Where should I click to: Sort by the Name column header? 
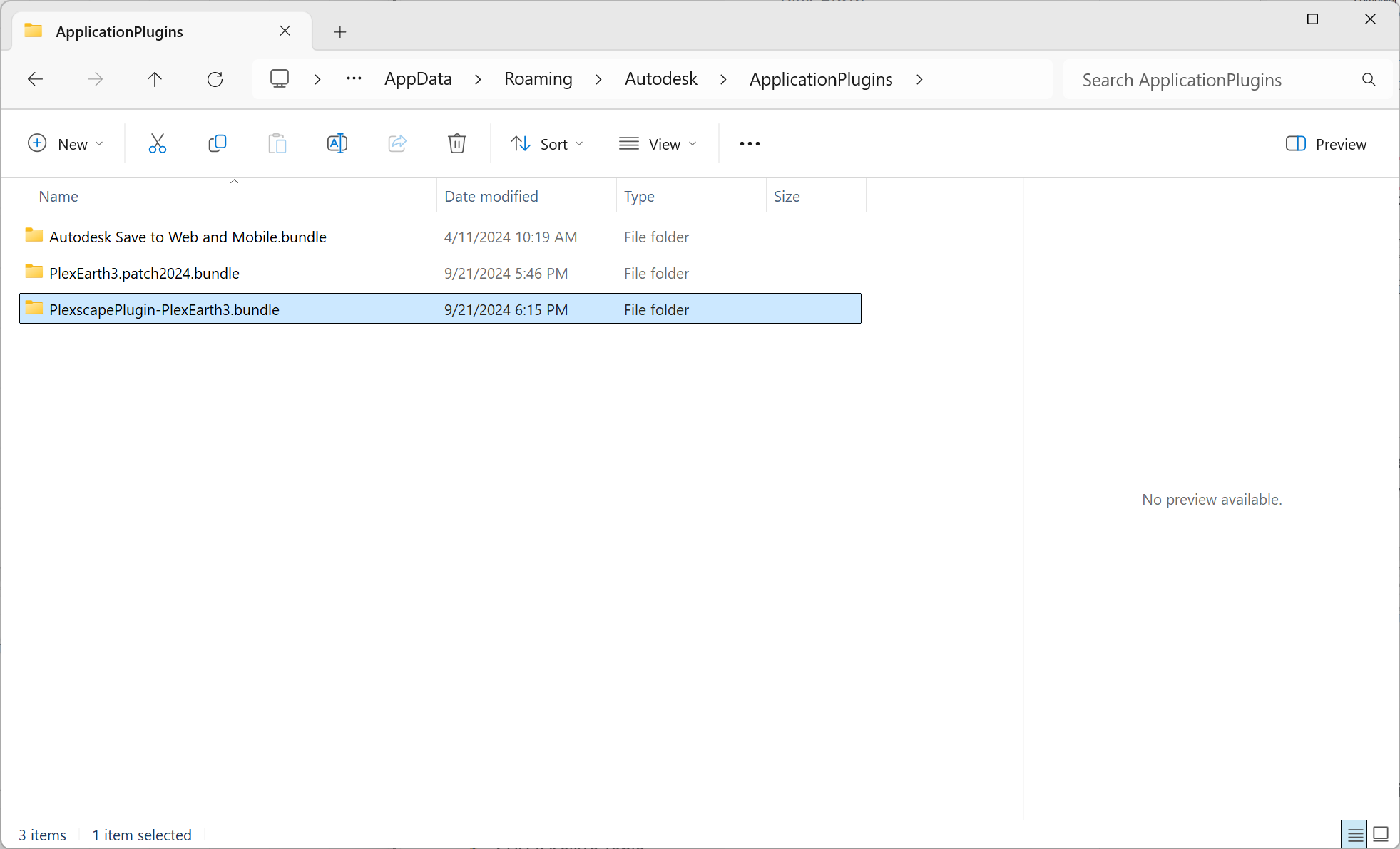(228, 196)
